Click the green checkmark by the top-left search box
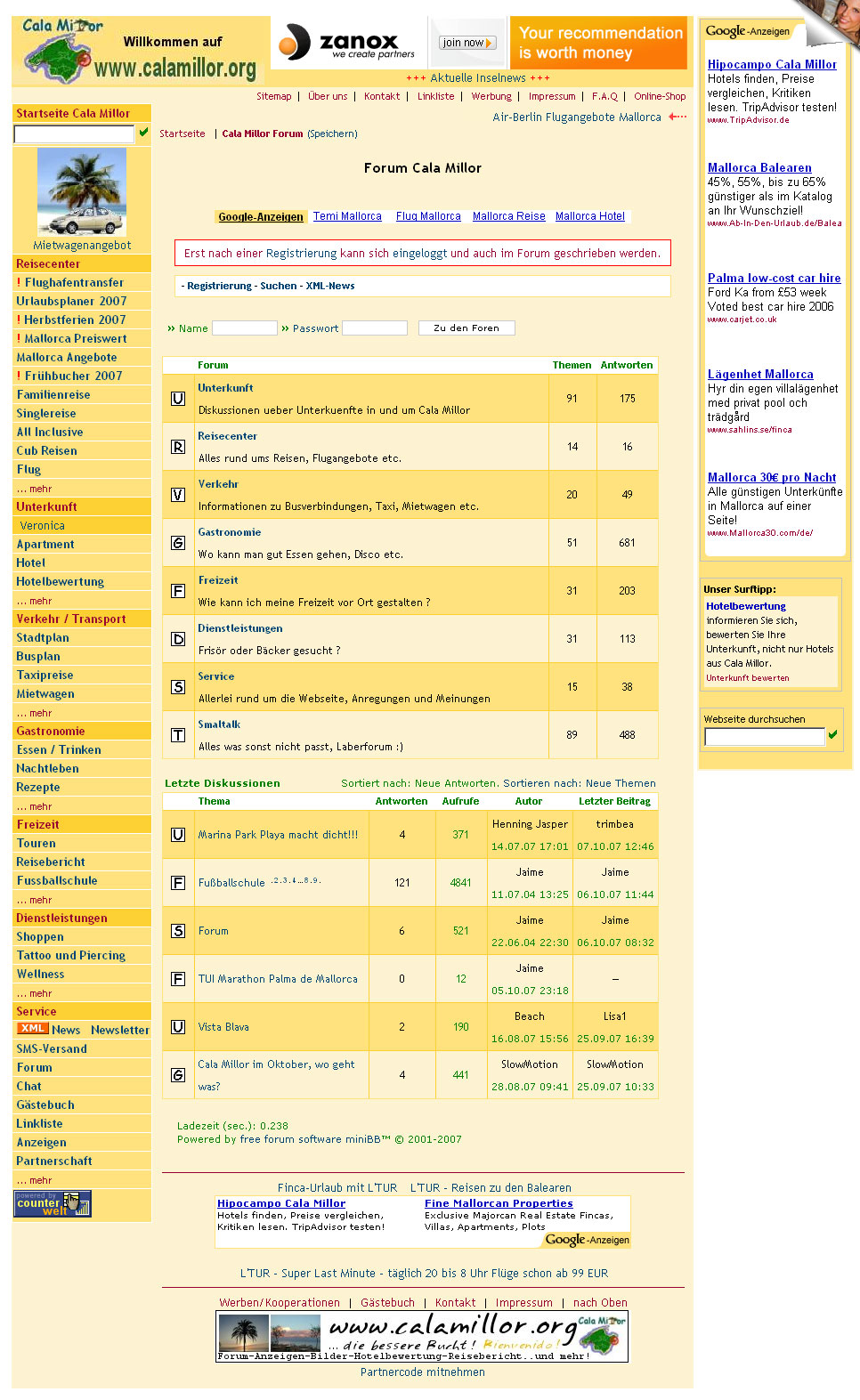 (x=143, y=133)
